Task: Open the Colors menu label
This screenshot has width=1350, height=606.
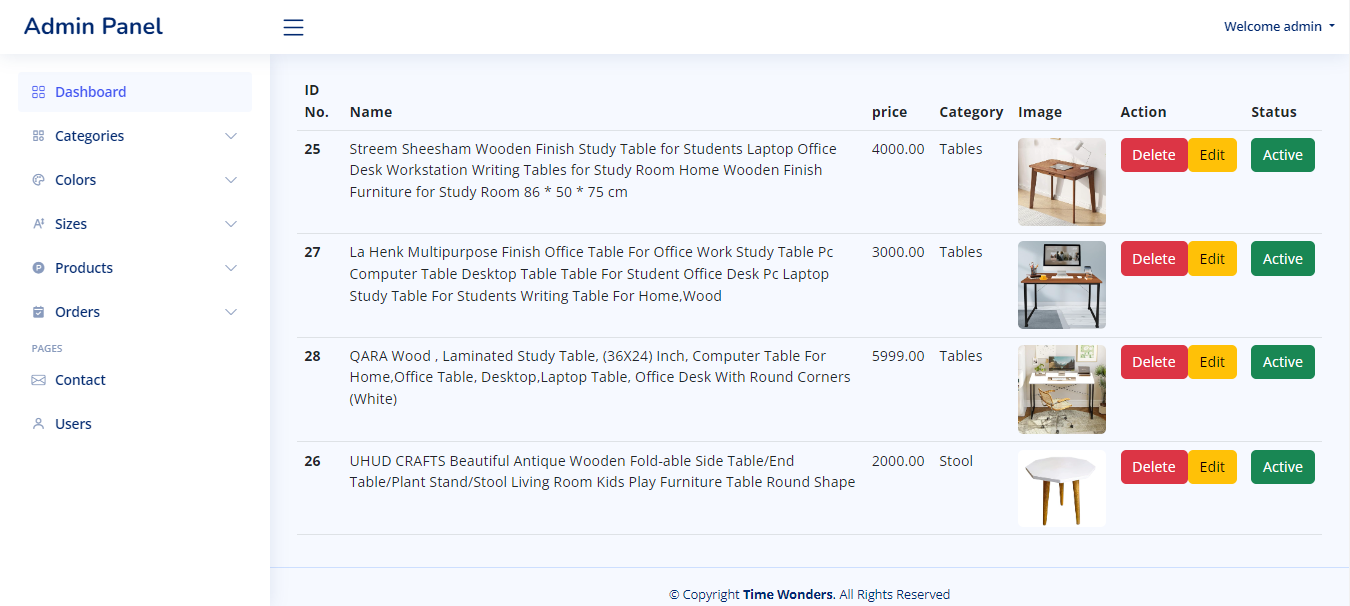Action: [75, 180]
